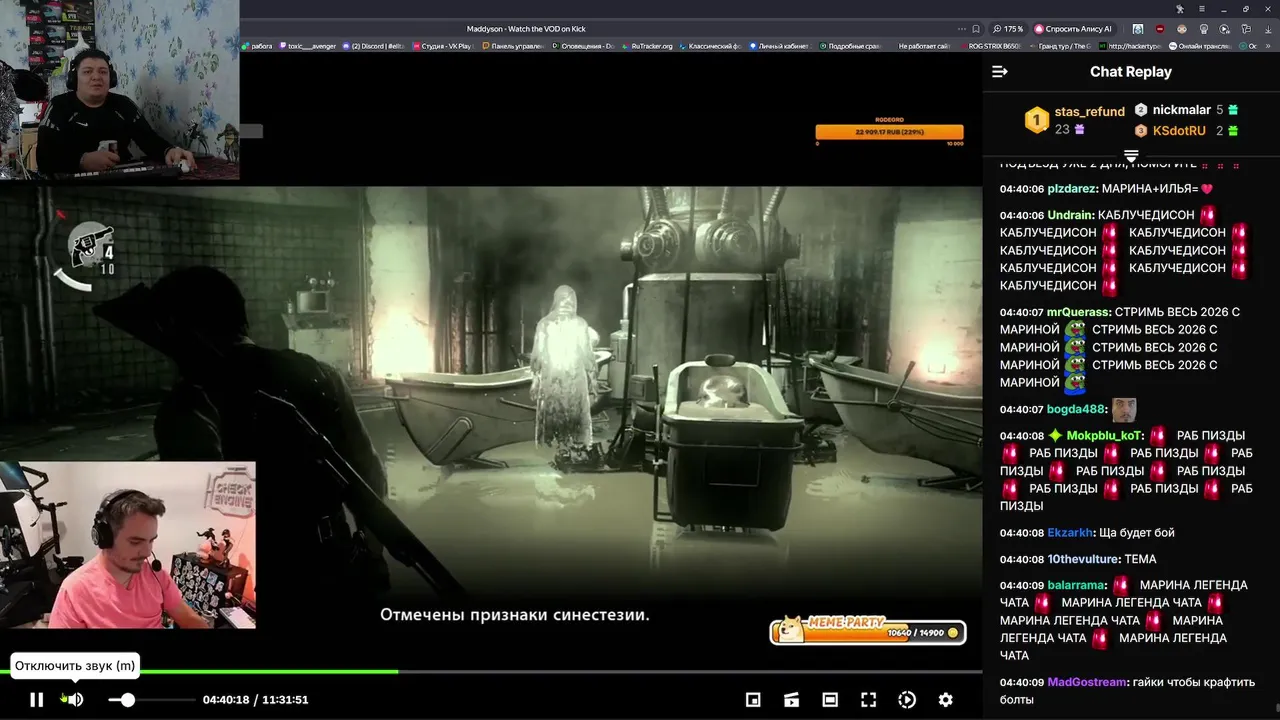Click username MadGostream in chat
The image size is (1280, 720).
[1086, 682]
